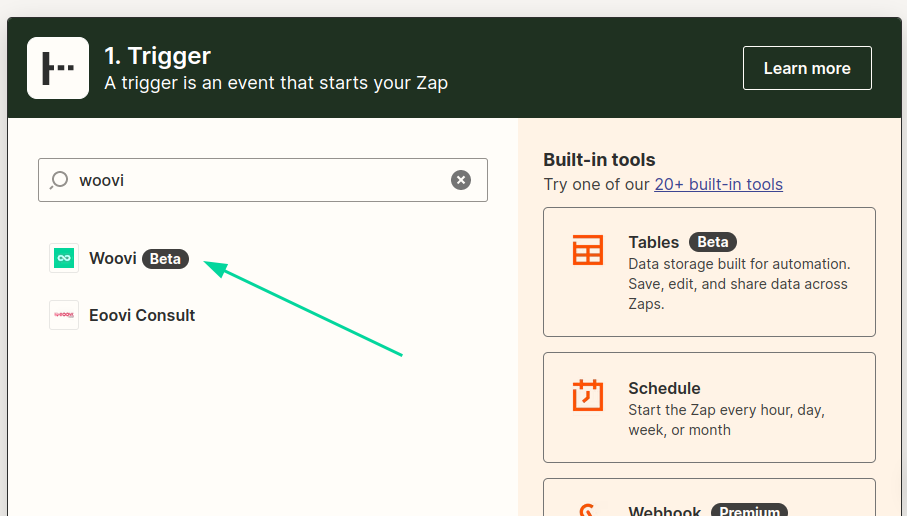Select the Tables card description text

[x=738, y=284]
